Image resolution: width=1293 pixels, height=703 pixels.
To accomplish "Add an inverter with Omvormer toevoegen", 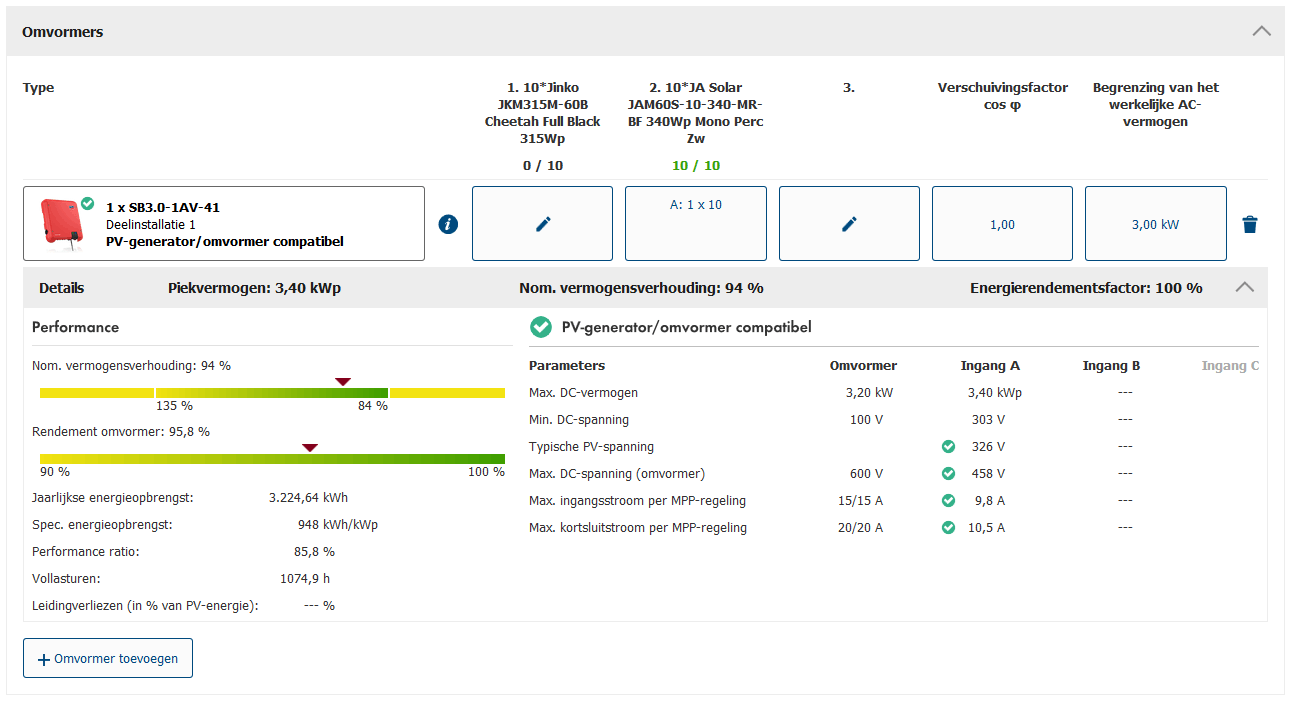I will coord(108,659).
